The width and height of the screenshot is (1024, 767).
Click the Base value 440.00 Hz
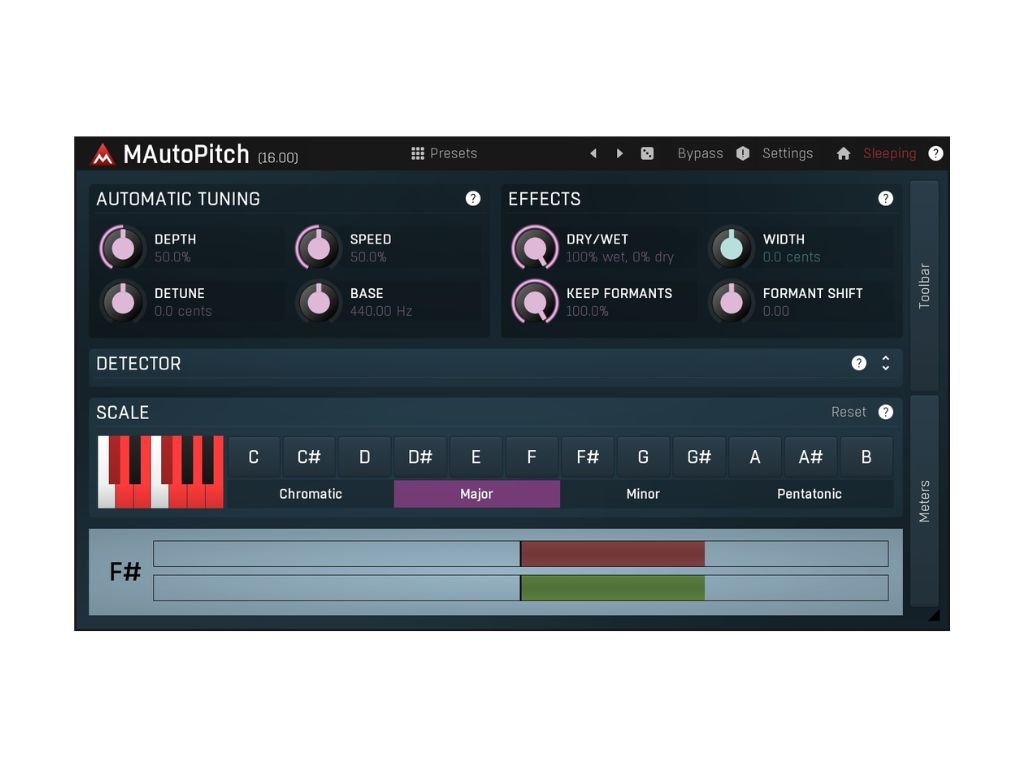(x=381, y=312)
